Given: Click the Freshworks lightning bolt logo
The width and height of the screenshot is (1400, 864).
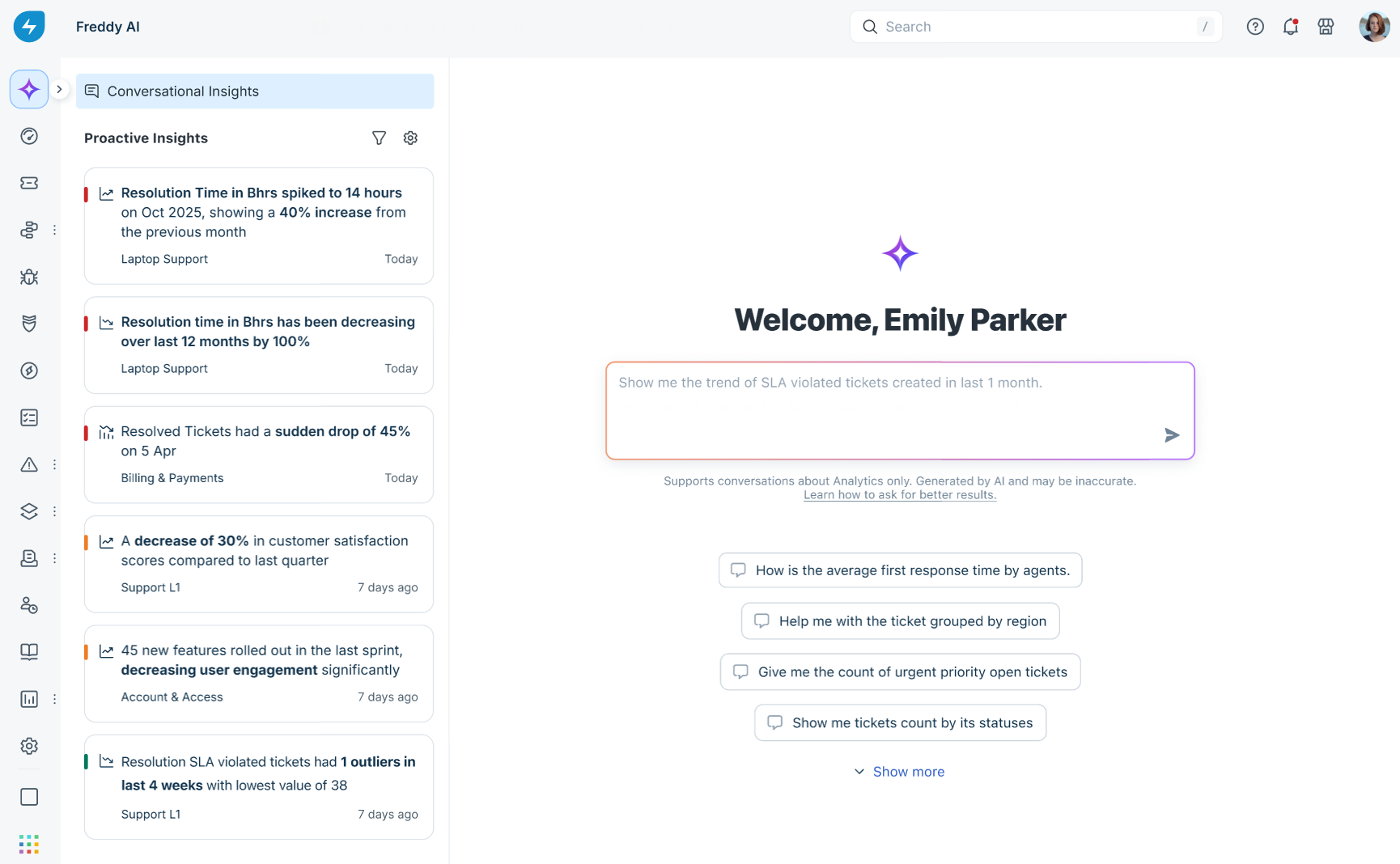Looking at the screenshot, I should (x=29, y=27).
